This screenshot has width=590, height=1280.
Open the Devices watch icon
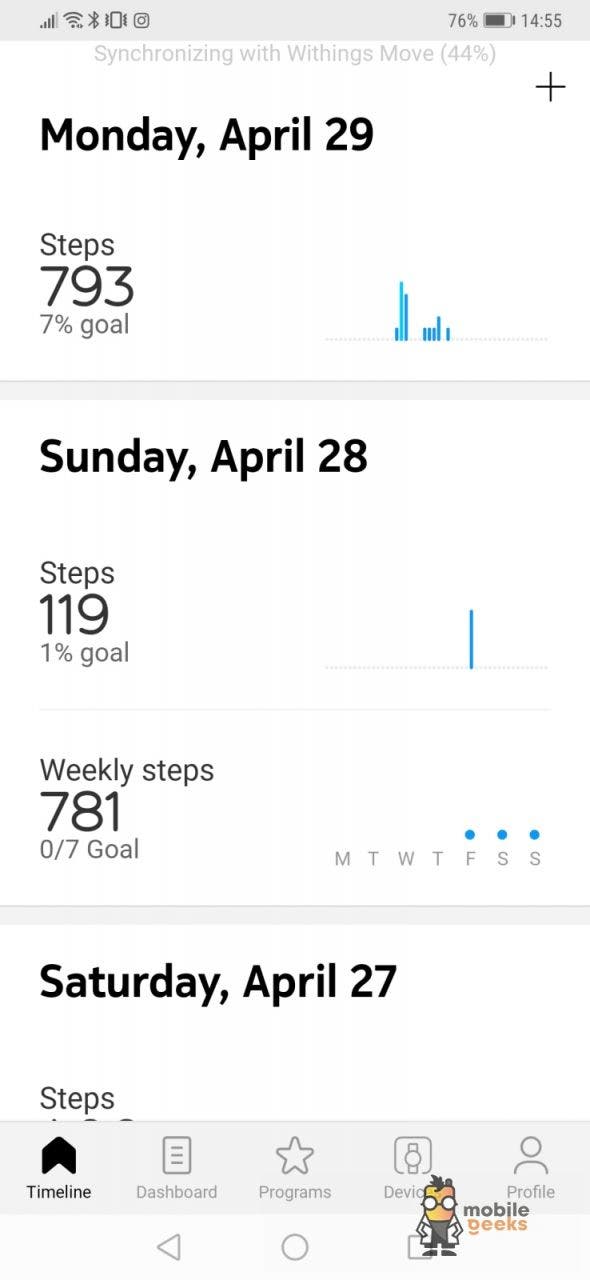(x=412, y=1156)
